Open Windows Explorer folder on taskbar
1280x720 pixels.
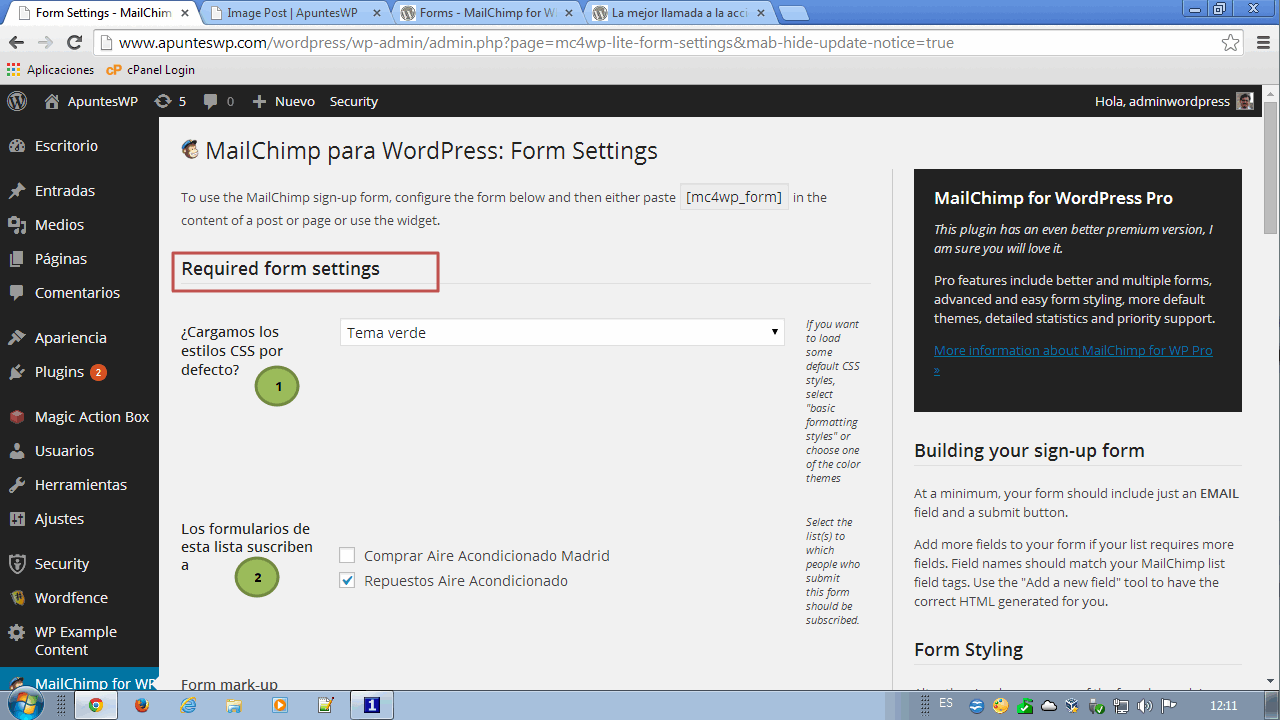pos(233,705)
